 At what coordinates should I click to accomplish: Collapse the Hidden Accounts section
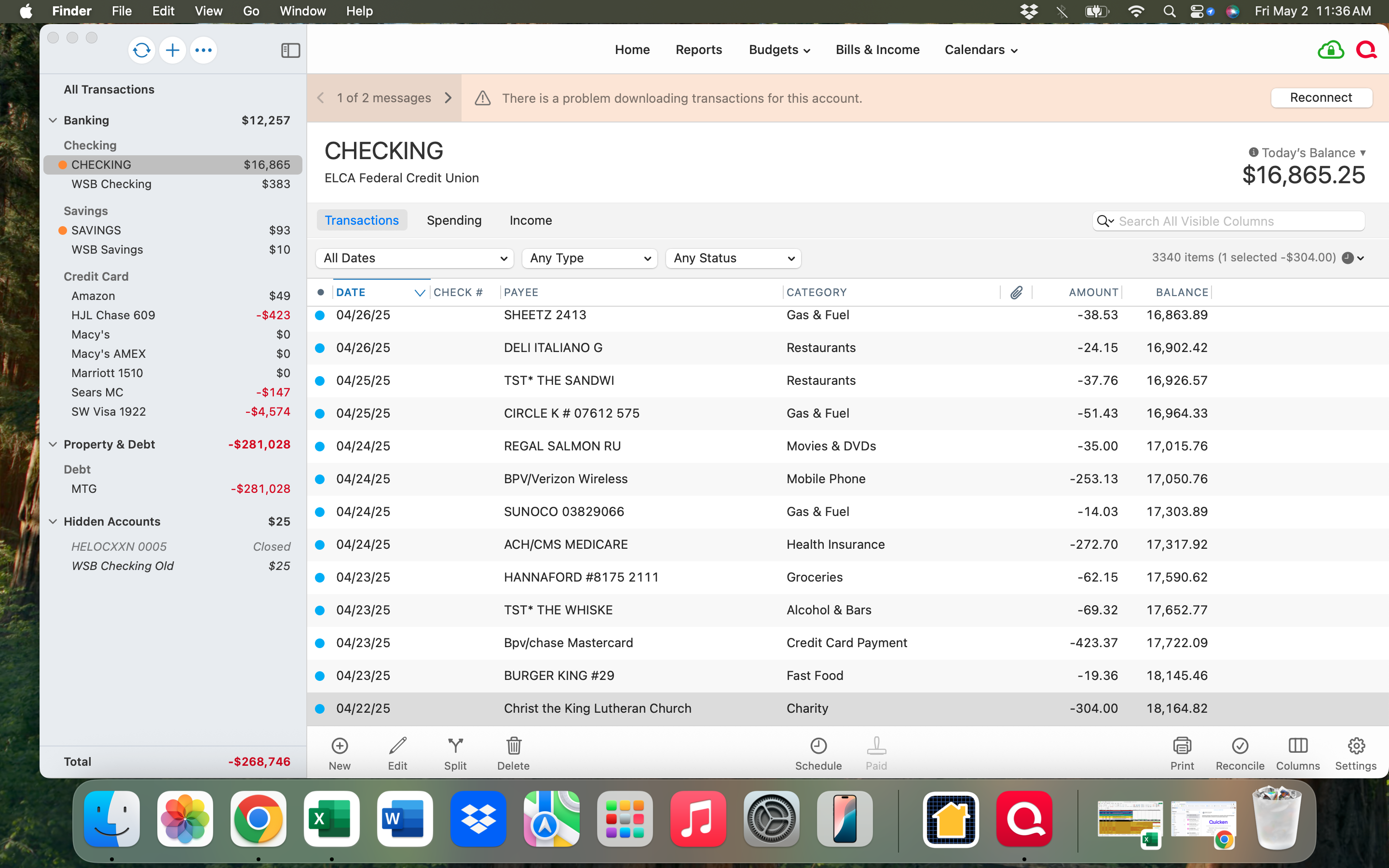tap(53, 521)
